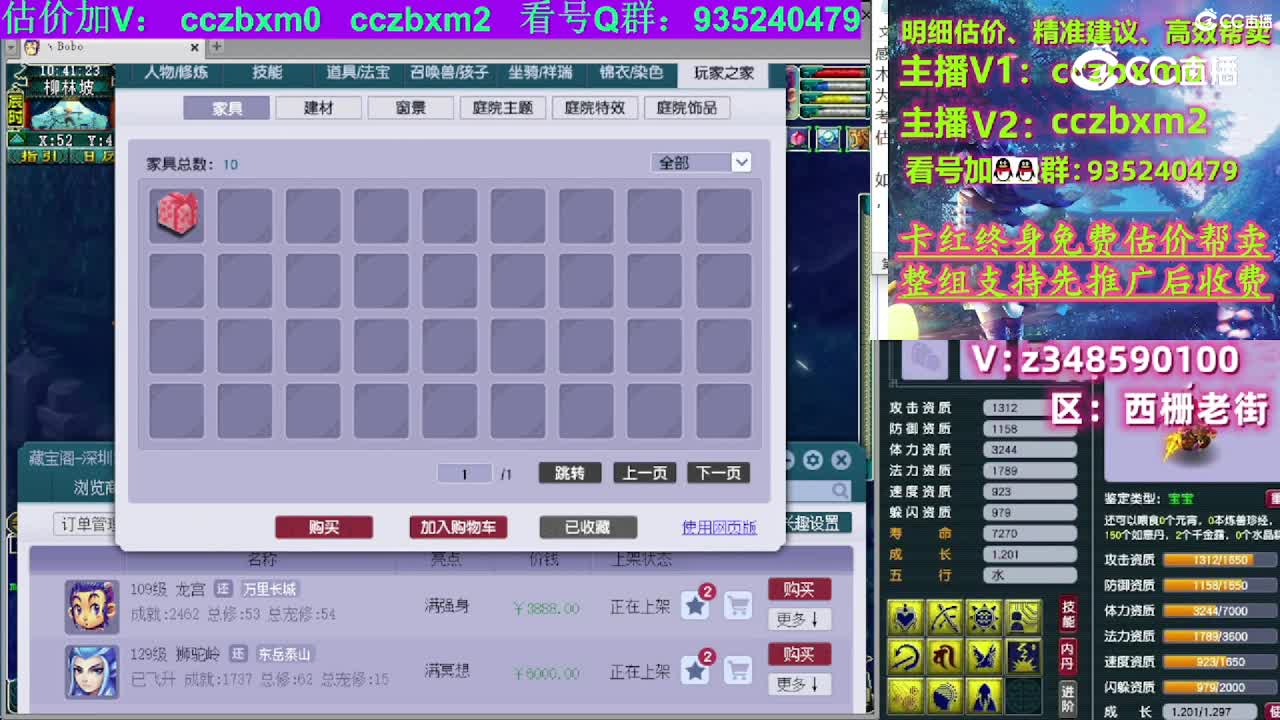Open 藏宝阁 settings gear icon
1280x720 pixels.
point(813,460)
